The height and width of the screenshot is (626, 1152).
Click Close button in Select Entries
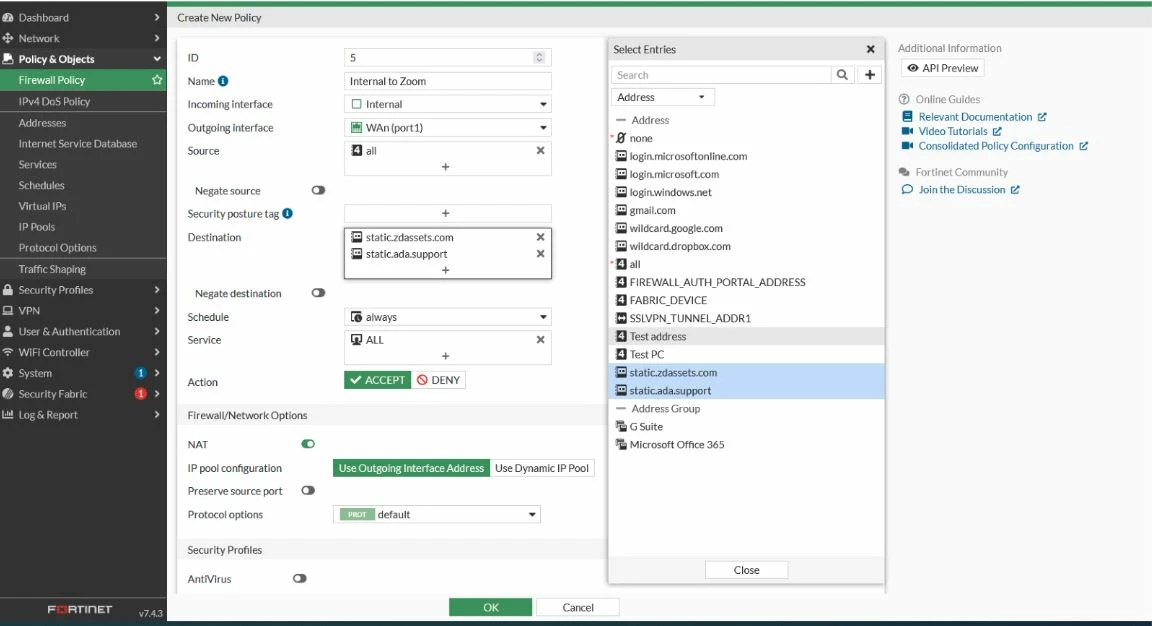(x=746, y=570)
